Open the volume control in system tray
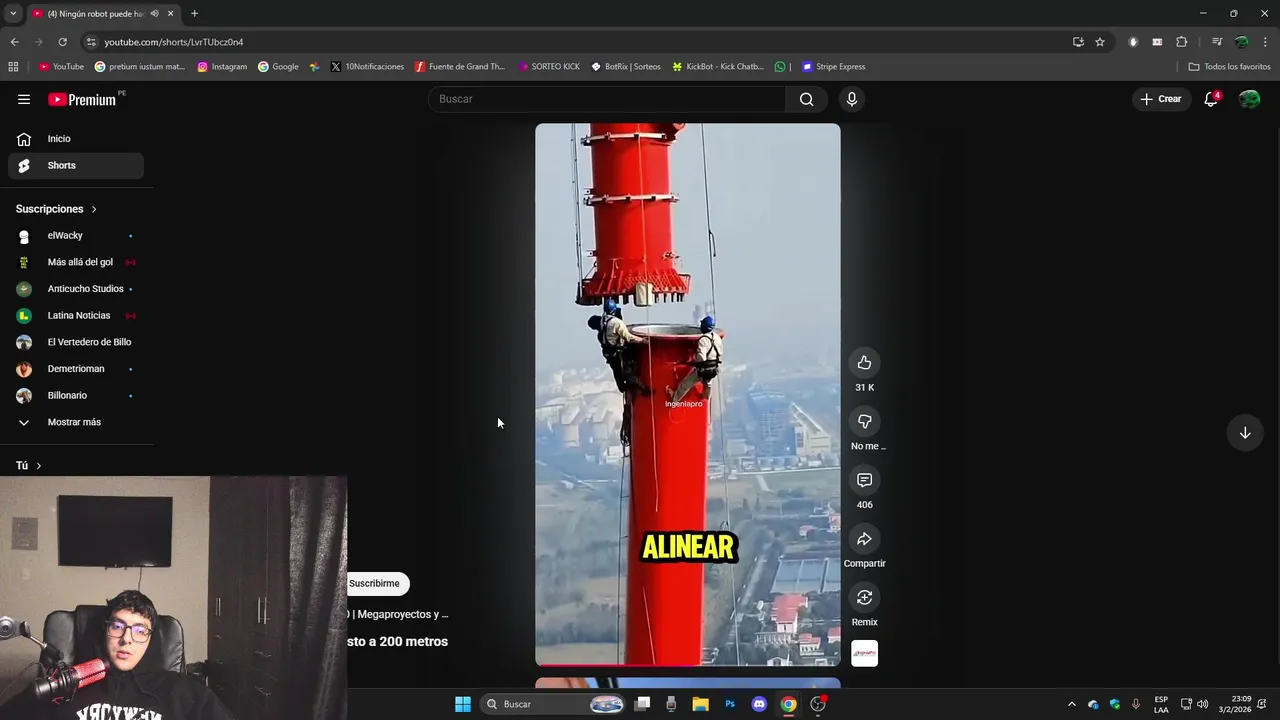 click(1203, 704)
